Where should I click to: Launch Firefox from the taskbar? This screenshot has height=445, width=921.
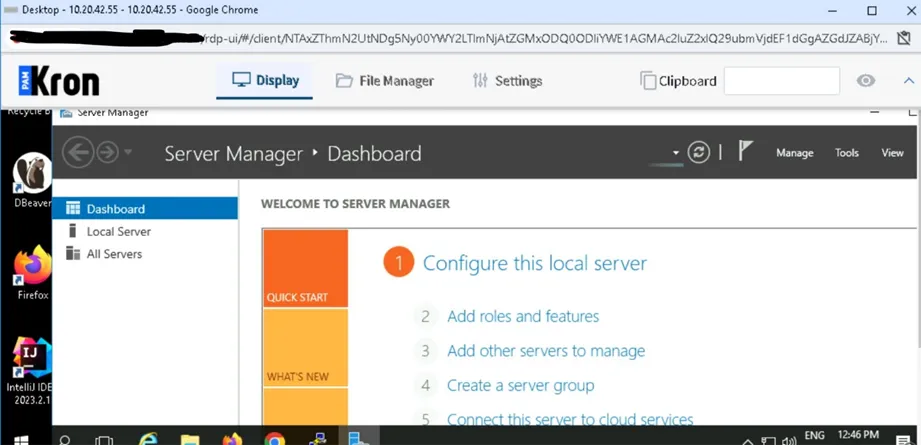pos(233,439)
